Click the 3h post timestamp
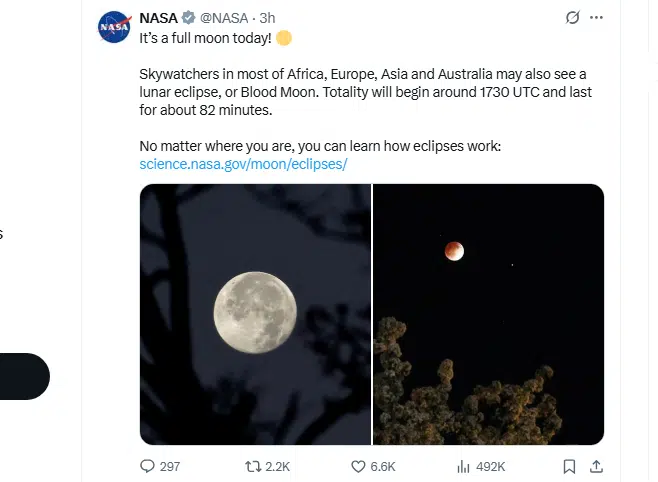 pos(268,18)
